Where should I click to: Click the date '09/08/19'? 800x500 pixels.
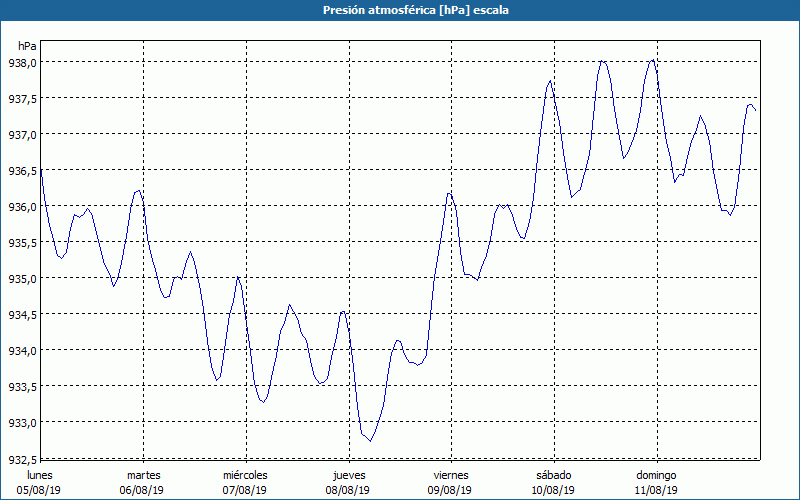[450, 490]
